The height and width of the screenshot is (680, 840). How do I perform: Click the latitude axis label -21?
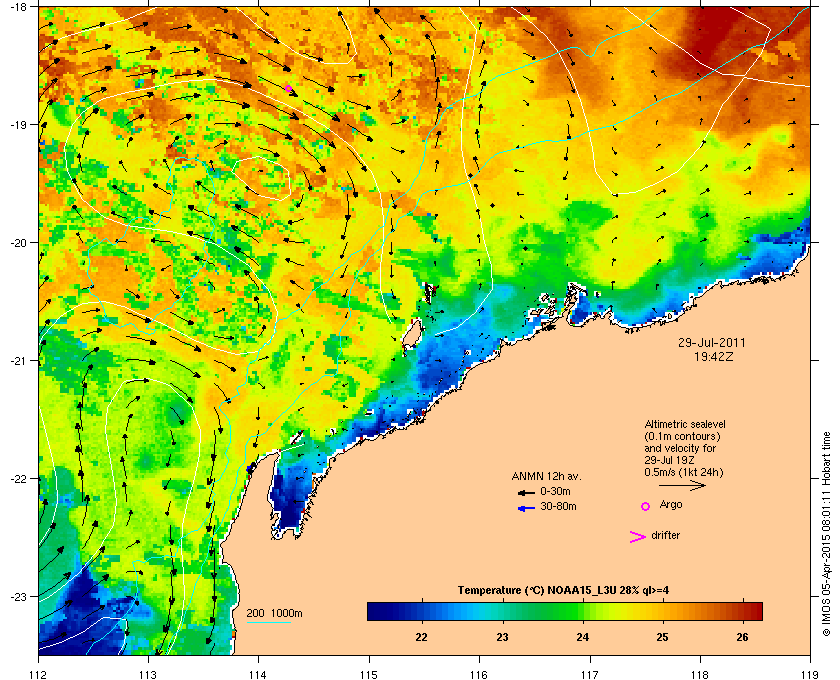pyautogui.click(x=18, y=361)
